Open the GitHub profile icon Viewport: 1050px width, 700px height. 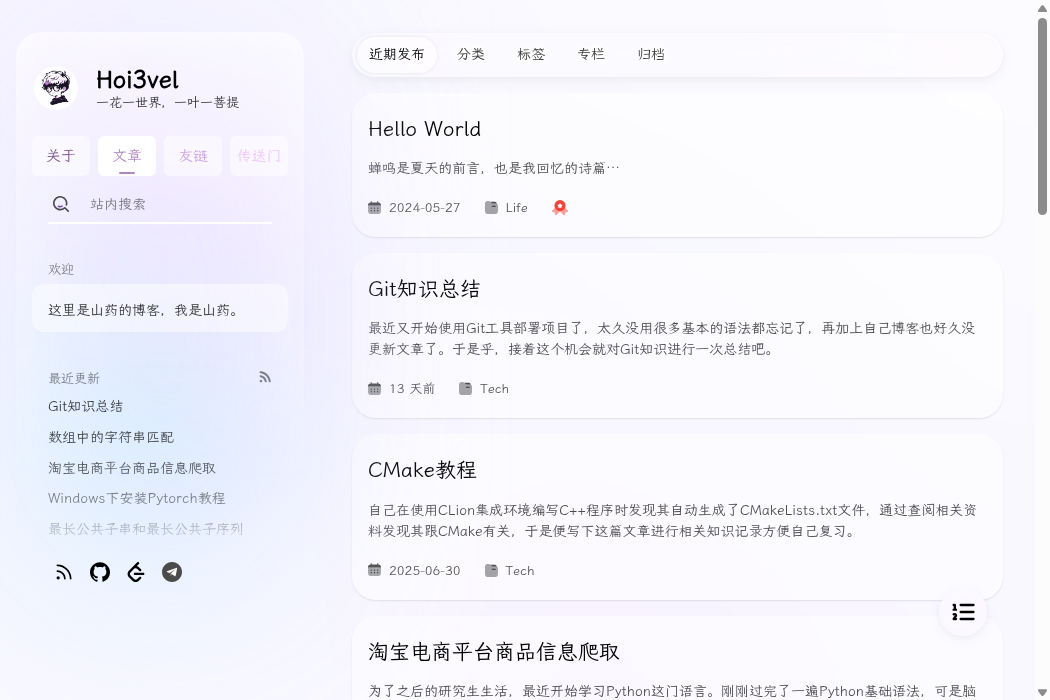coord(100,572)
